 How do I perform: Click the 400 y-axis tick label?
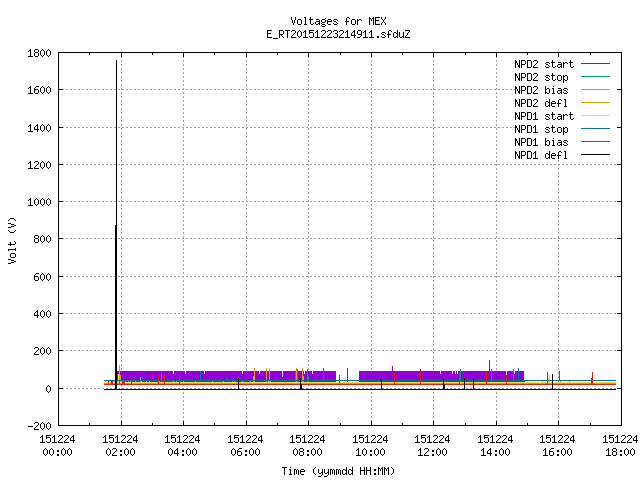pos(42,314)
